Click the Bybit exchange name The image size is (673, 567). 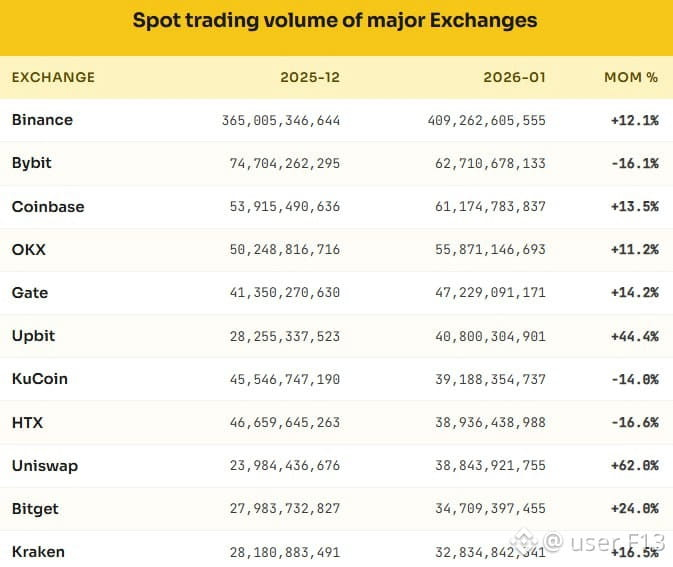coord(32,163)
